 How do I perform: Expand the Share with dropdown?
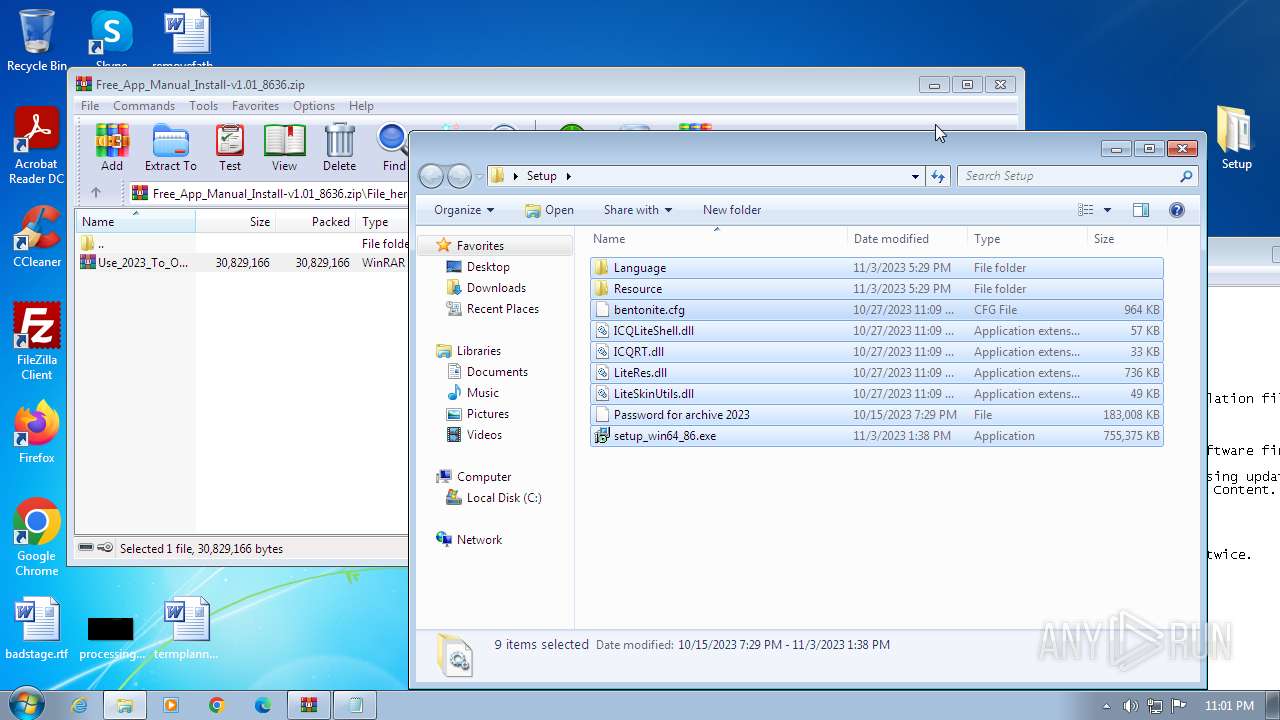coord(638,210)
